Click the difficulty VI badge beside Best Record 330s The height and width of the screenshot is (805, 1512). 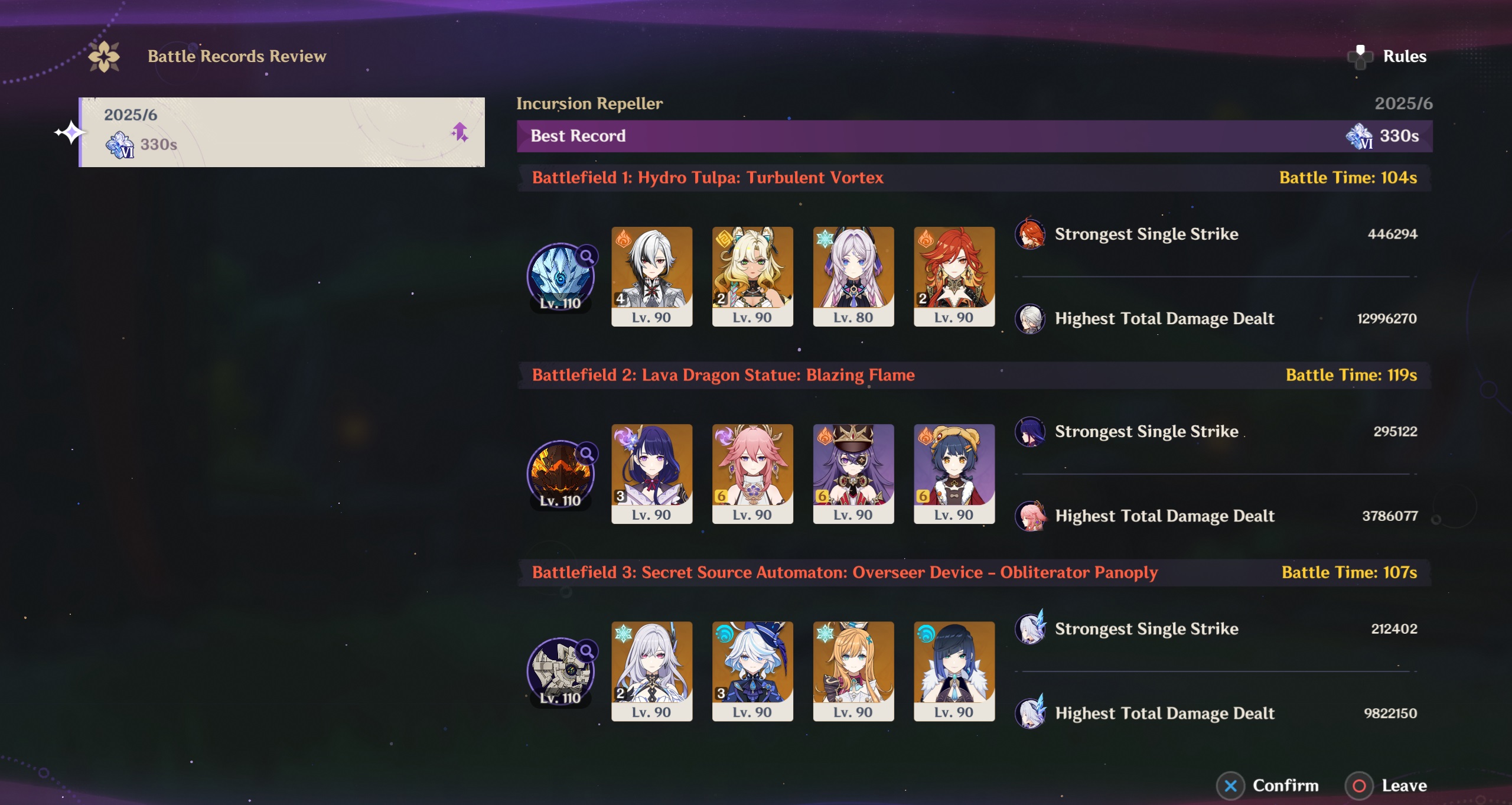click(x=1360, y=136)
